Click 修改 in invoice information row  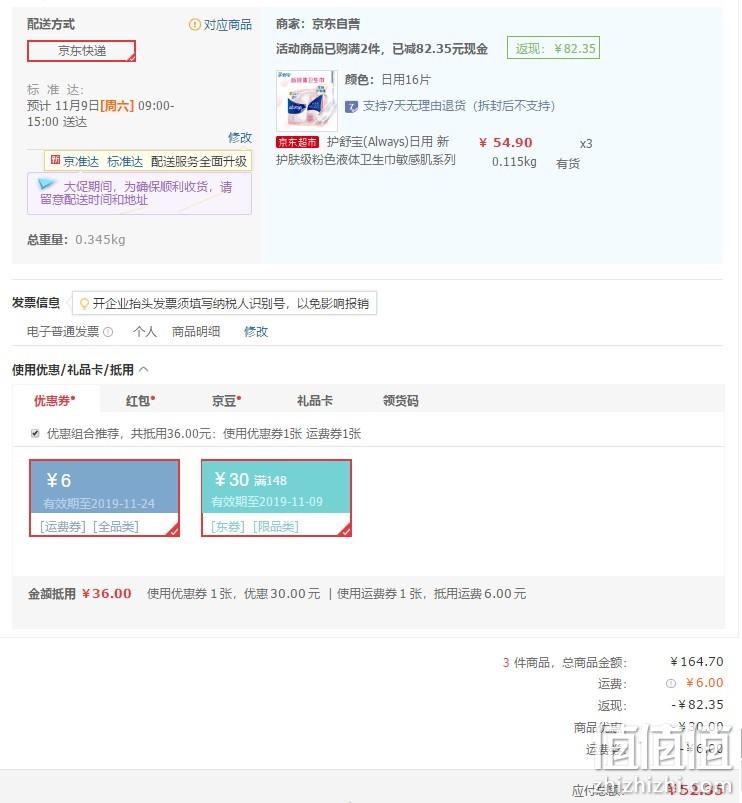[256, 331]
